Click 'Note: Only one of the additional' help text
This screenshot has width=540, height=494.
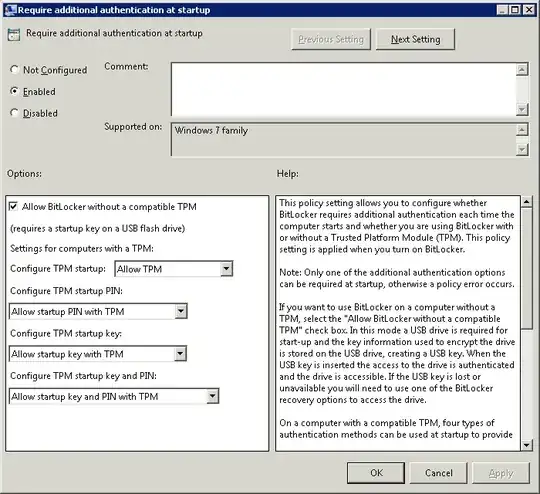pos(391,272)
